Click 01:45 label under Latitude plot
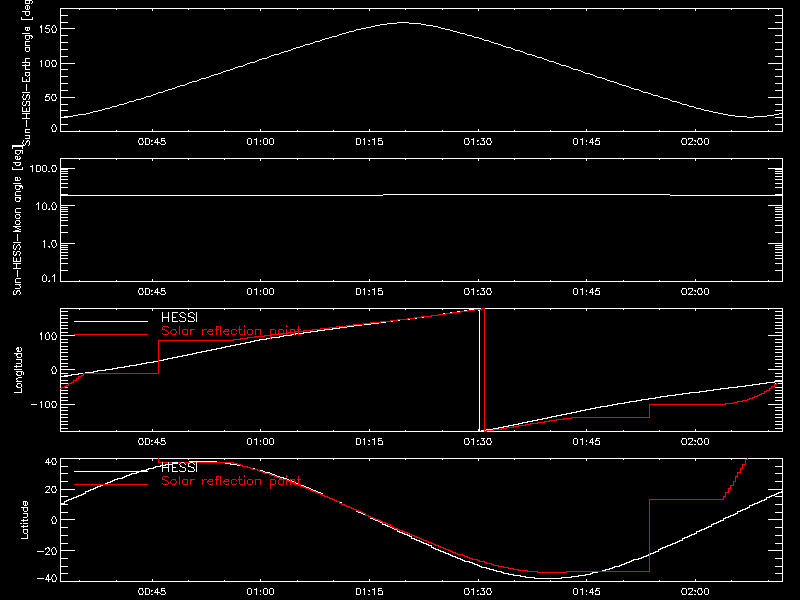The width and height of the screenshot is (800, 600). coord(586,592)
